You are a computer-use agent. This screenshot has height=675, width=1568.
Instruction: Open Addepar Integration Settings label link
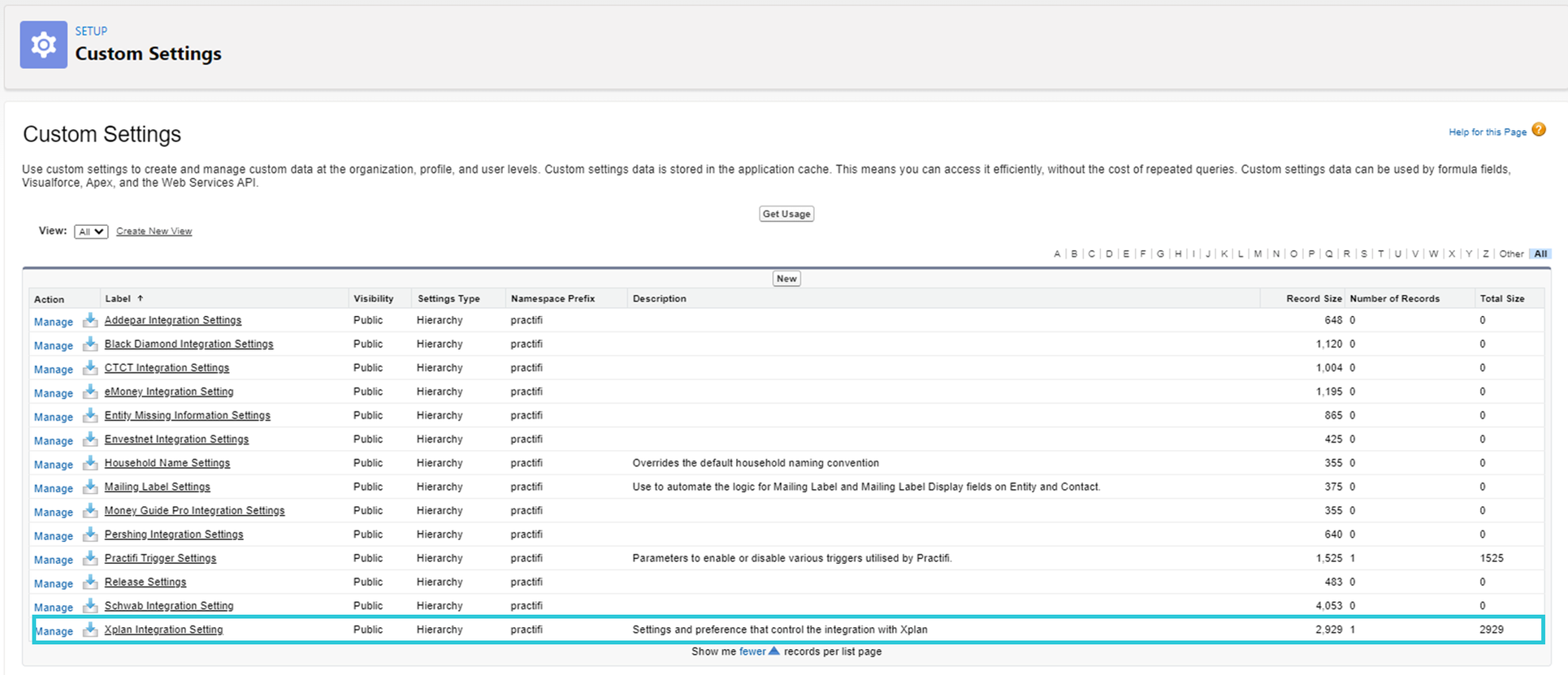[x=173, y=320]
